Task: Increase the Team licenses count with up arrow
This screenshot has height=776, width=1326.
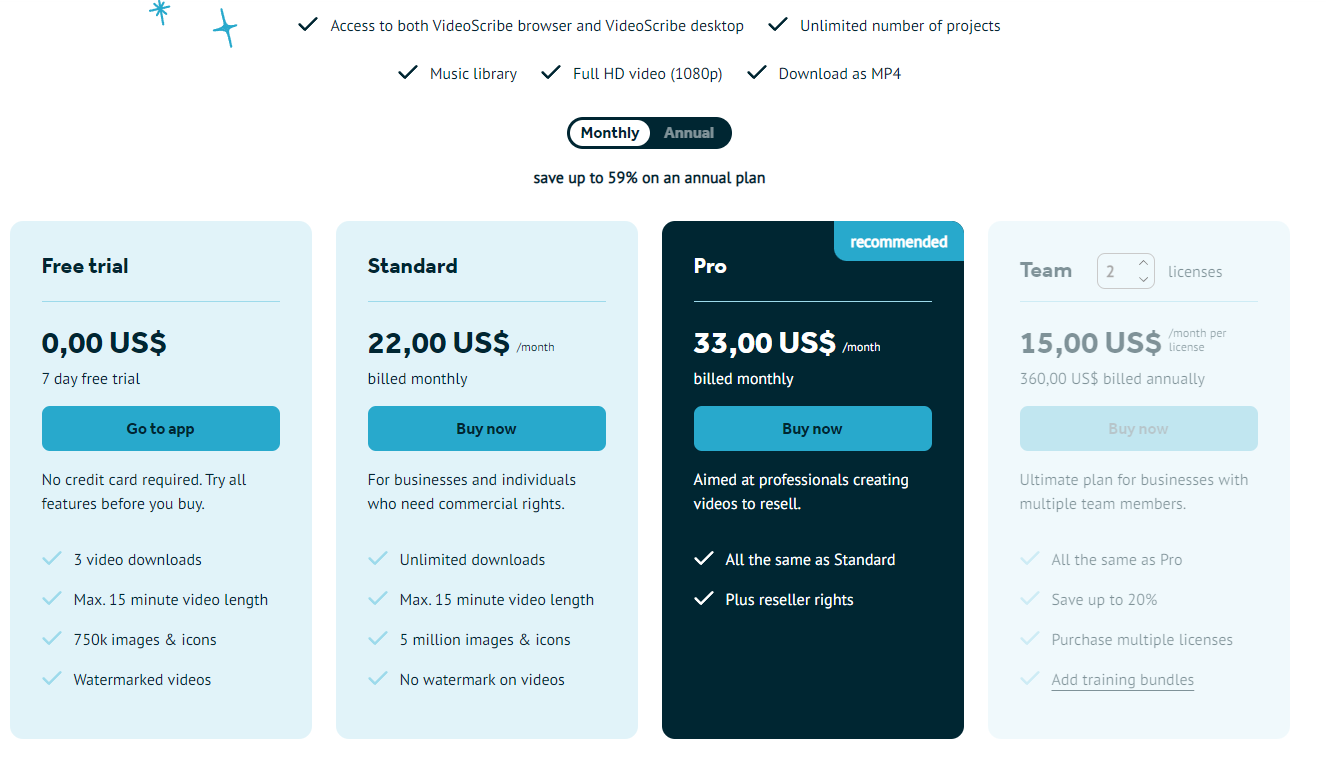Action: pos(1143,264)
